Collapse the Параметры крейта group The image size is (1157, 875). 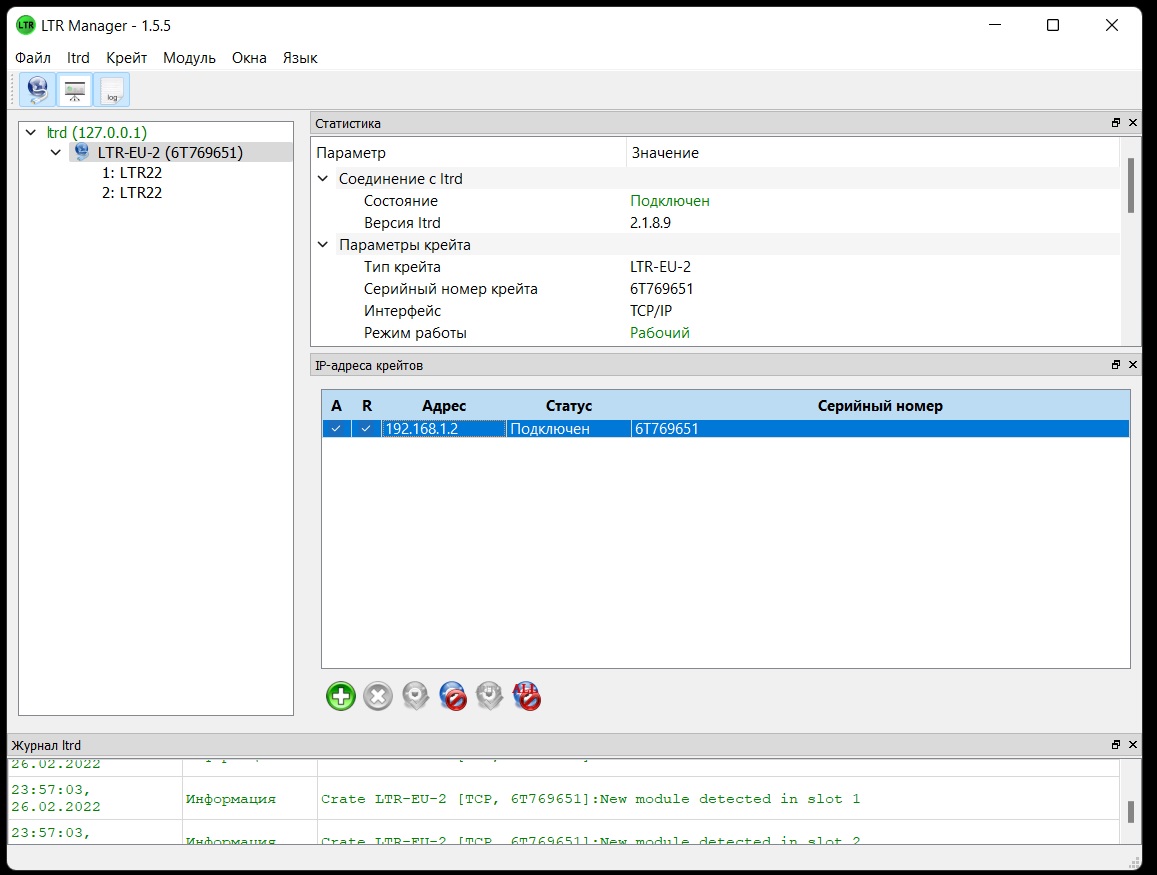[x=323, y=244]
